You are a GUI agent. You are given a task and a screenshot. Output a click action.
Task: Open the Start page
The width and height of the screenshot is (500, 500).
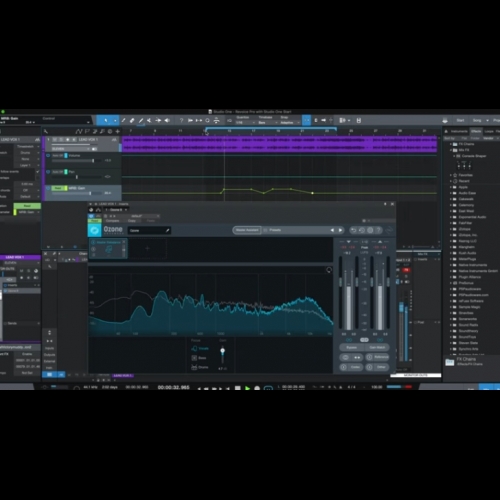[460, 120]
